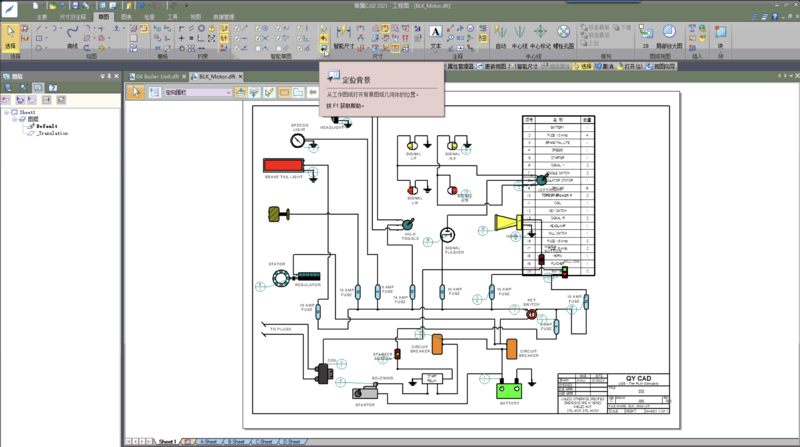Screen dimensions: 800x447
Task: Expand the 定向围栏 dropdown list
Action: [230, 92]
